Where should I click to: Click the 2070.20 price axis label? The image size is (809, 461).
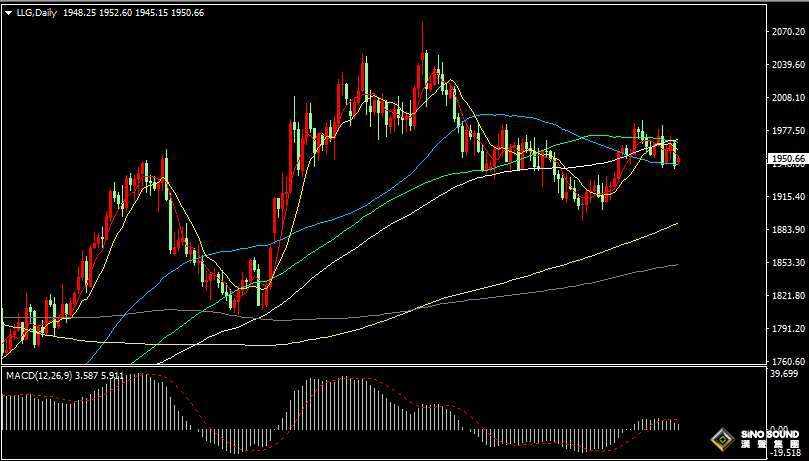[x=787, y=32]
